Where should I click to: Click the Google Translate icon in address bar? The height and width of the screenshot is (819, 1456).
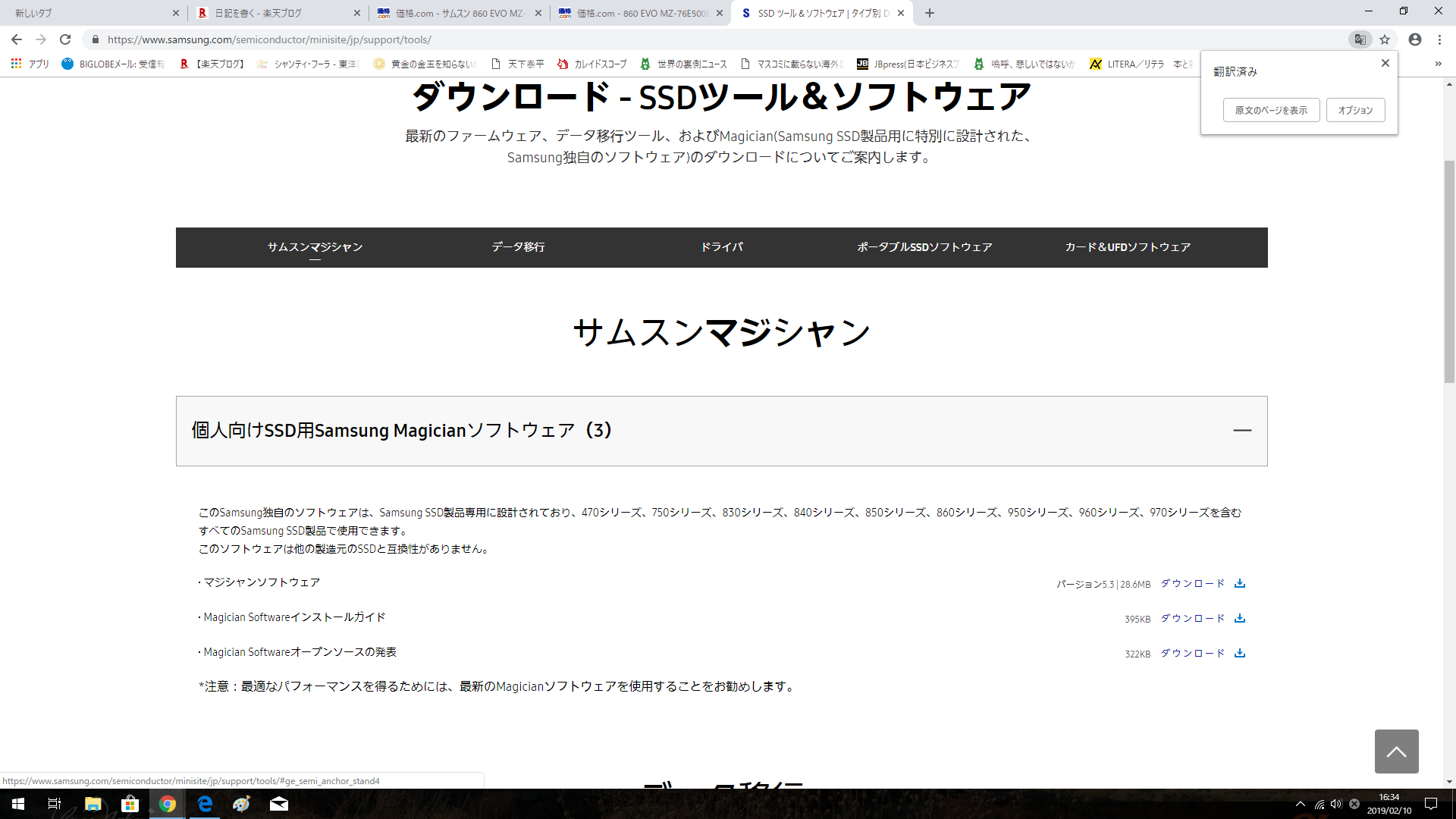1360,39
